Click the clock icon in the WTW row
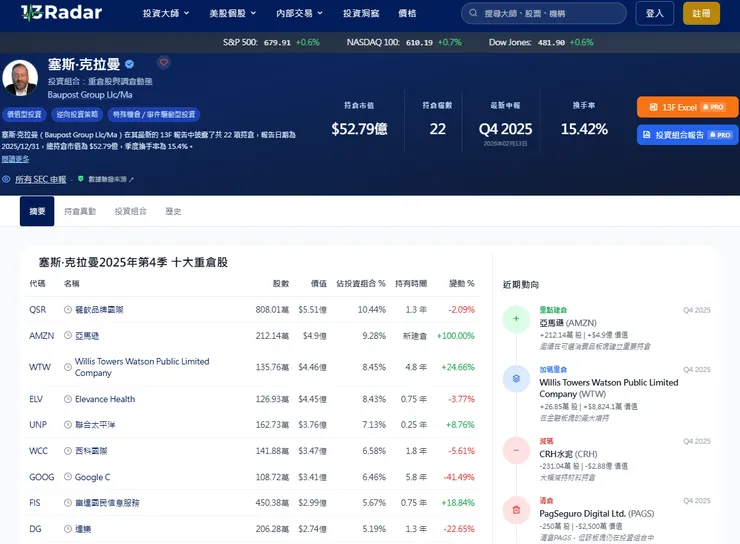740x544 pixels. [68, 367]
